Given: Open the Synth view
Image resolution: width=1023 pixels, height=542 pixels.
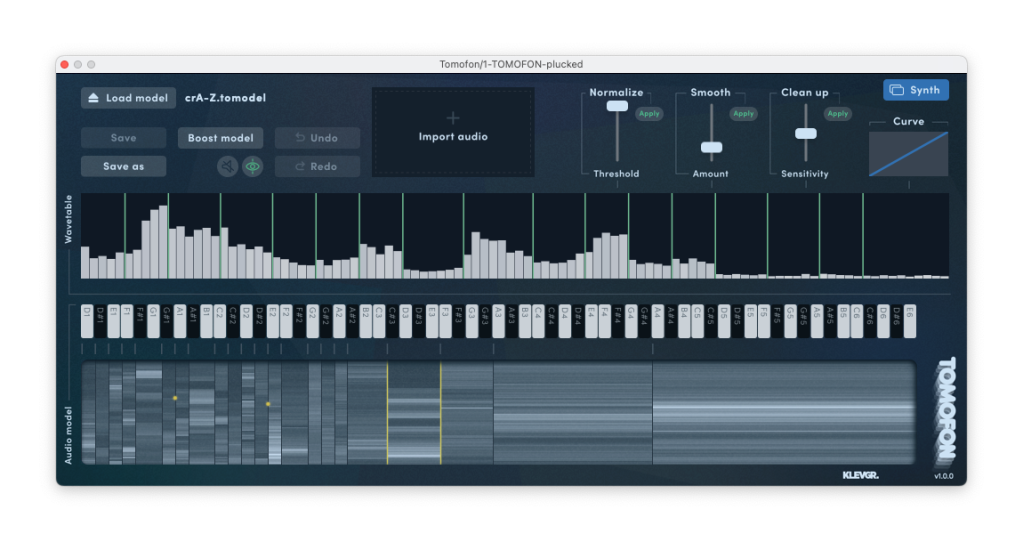Looking at the screenshot, I should click(x=915, y=90).
